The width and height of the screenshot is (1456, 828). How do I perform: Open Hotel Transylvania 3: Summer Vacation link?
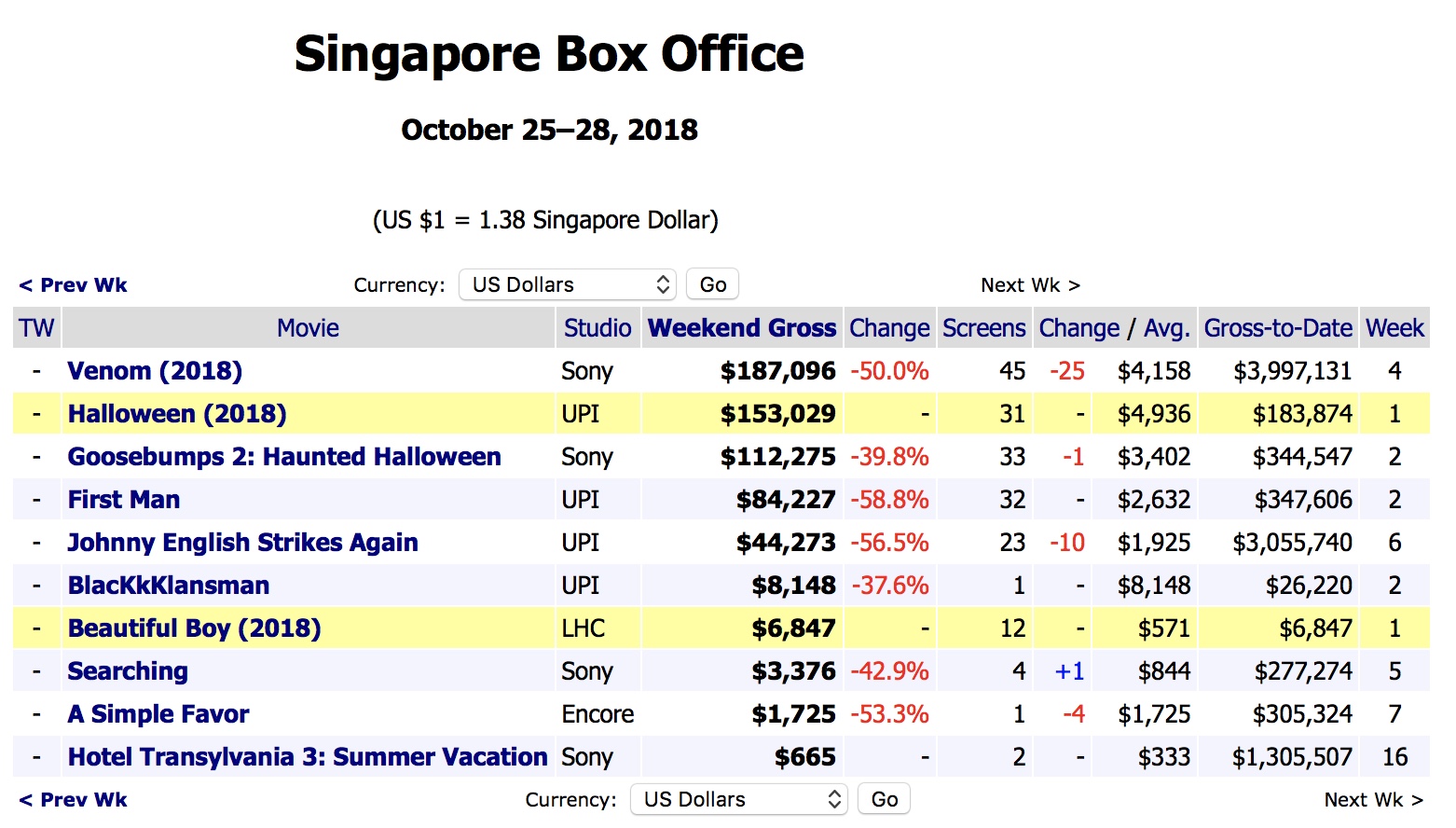pos(308,757)
